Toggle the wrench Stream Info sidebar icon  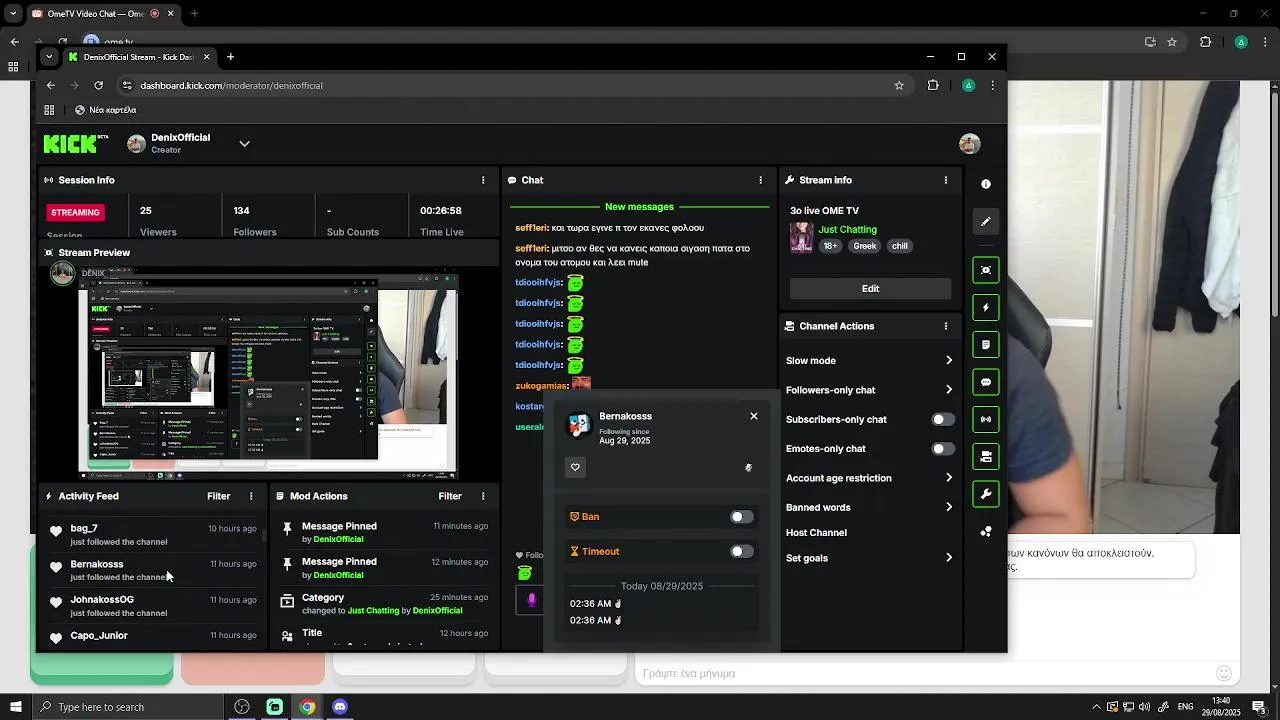point(986,494)
